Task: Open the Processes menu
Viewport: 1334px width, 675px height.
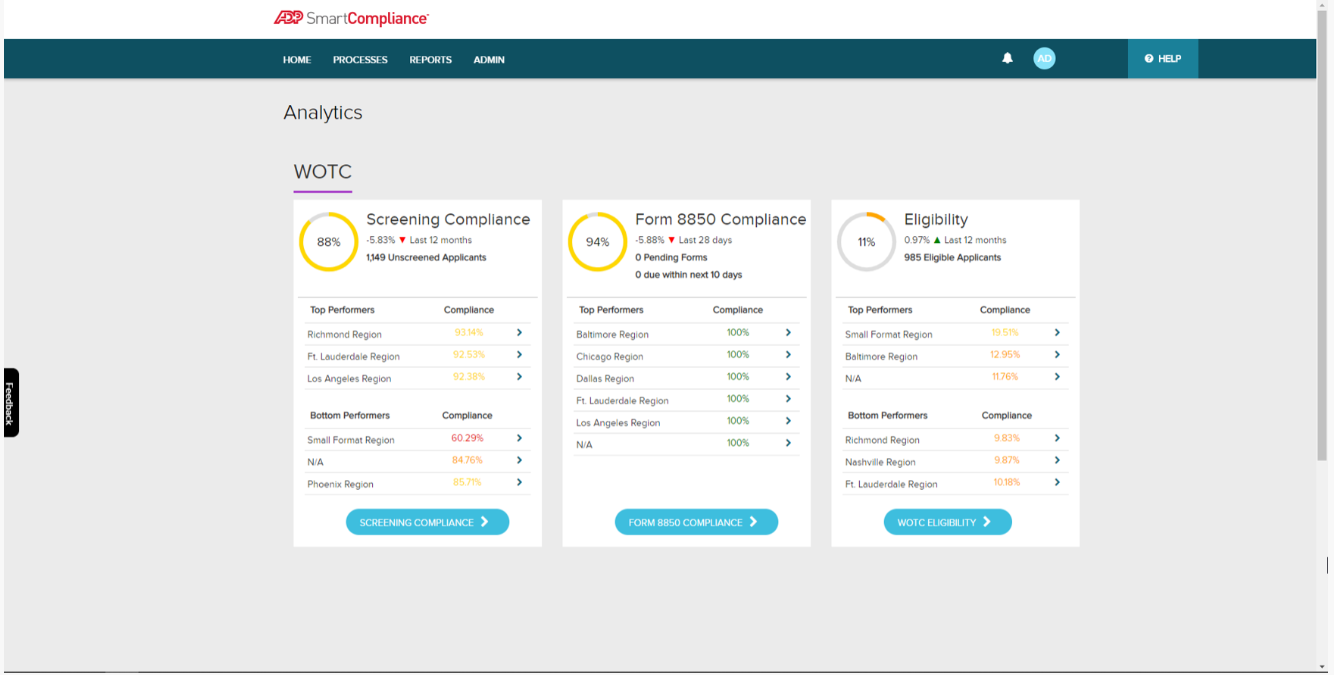Action: [360, 60]
